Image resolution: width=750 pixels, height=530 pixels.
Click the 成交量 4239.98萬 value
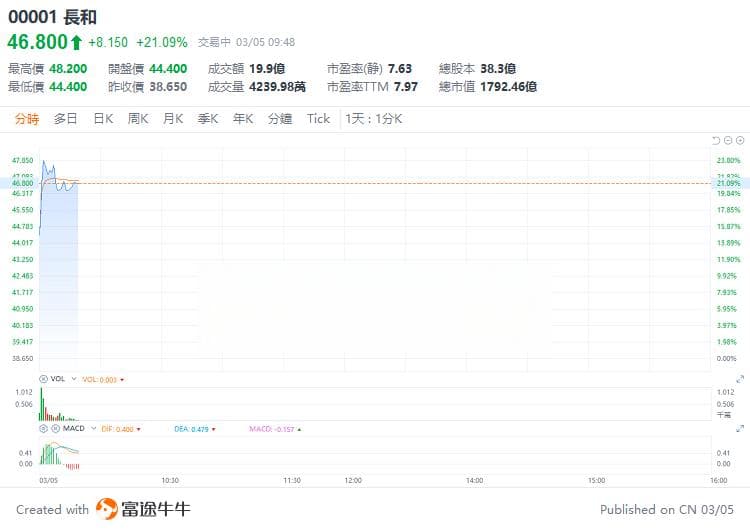pyautogui.click(x=277, y=87)
